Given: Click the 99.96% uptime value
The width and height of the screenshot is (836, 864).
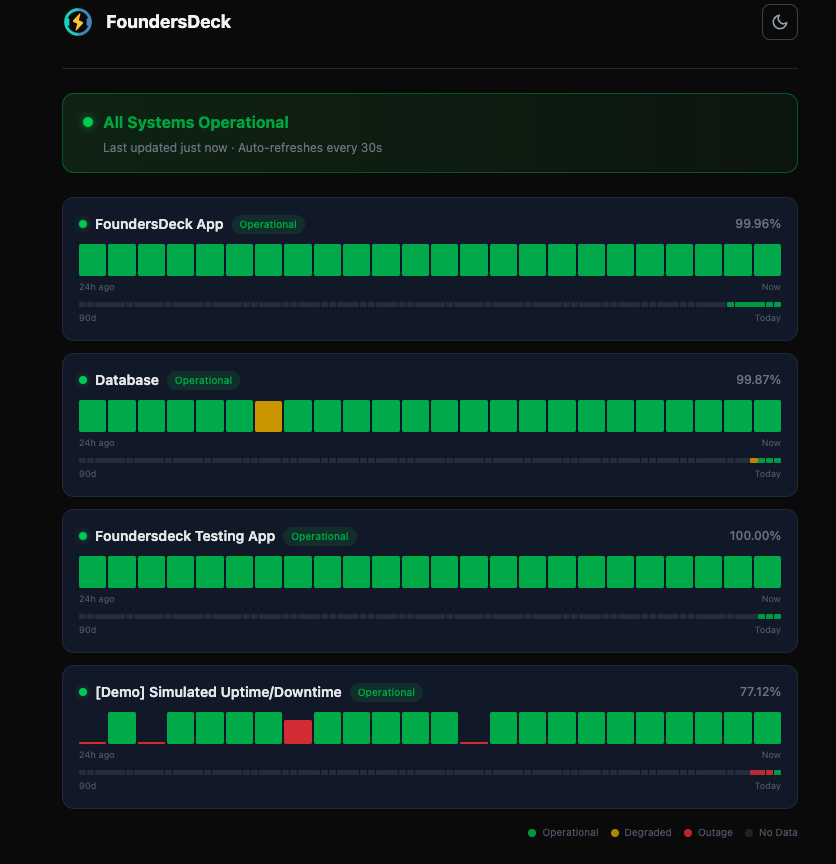Looking at the screenshot, I should tap(757, 224).
